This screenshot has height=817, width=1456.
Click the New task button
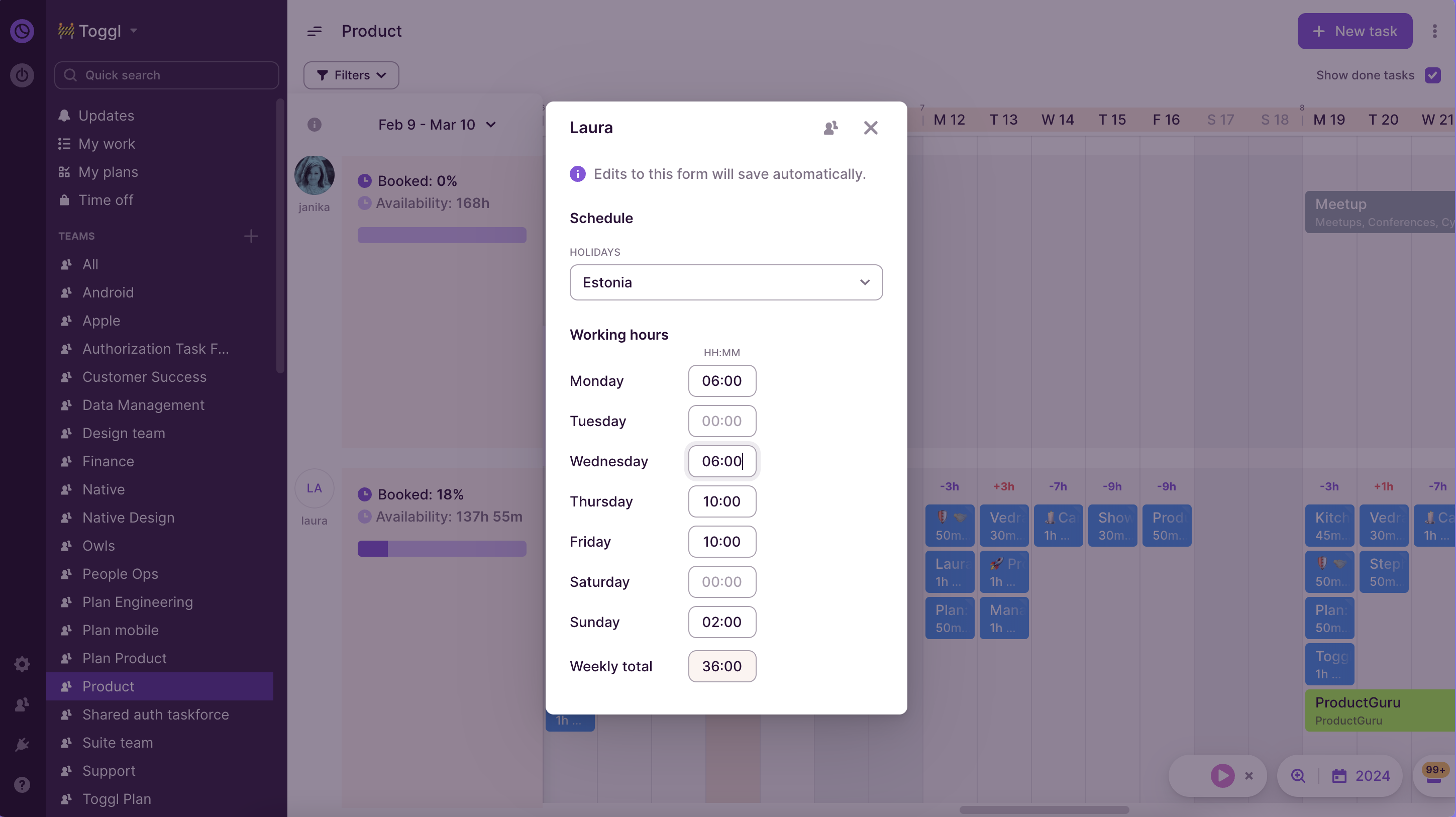[x=1355, y=31]
